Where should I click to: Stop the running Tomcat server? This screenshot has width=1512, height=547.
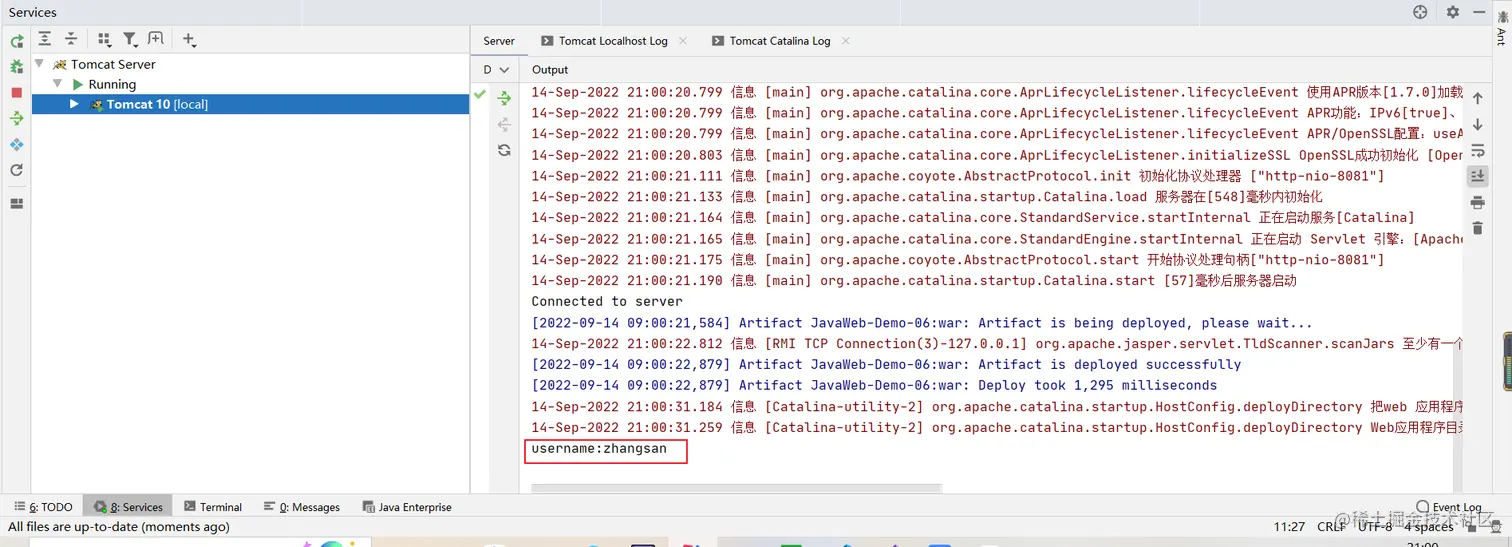[x=16, y=93]
